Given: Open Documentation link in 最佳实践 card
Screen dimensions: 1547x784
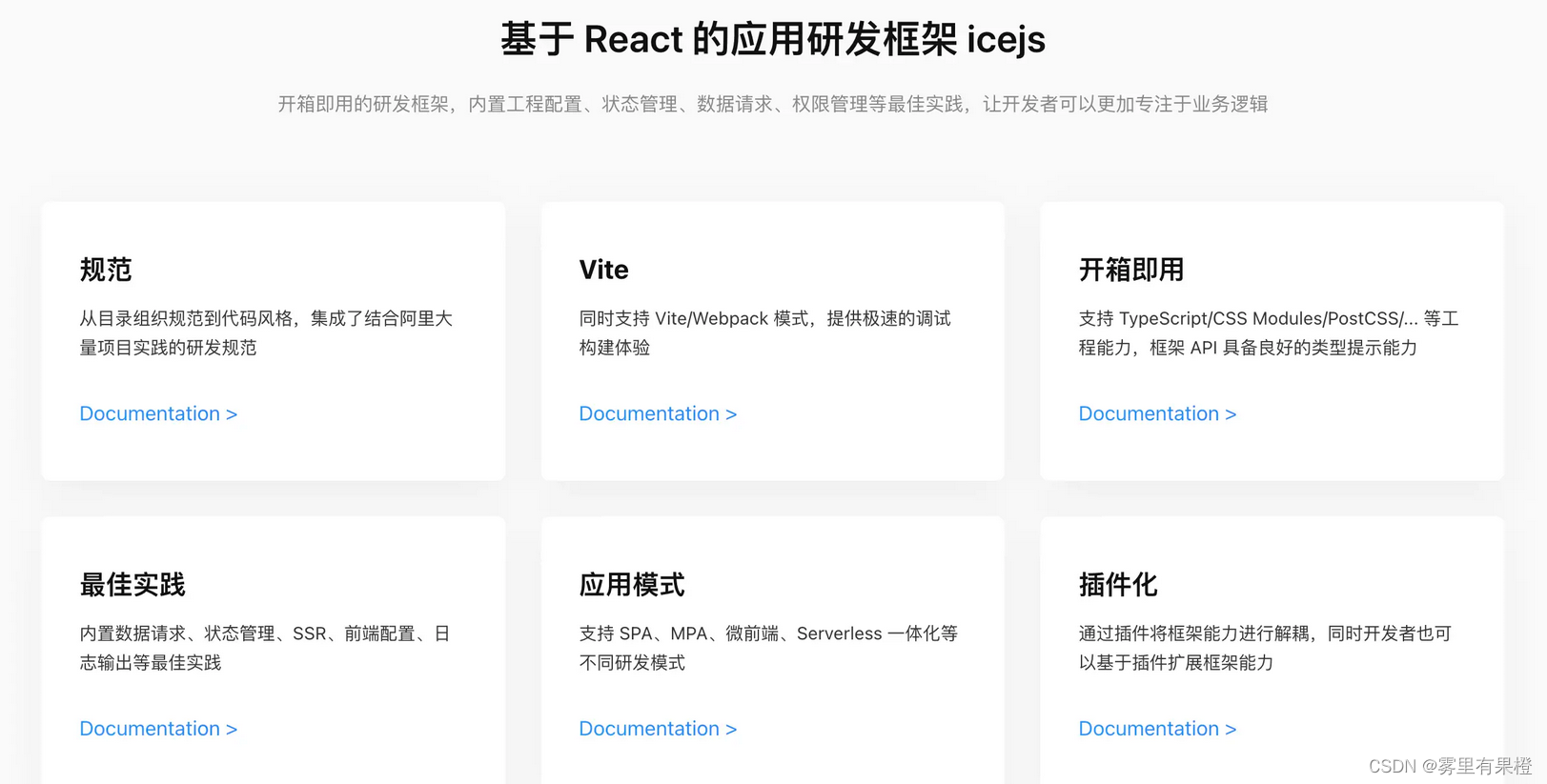Looking at the screenshot, I should [x=158, y=729].
